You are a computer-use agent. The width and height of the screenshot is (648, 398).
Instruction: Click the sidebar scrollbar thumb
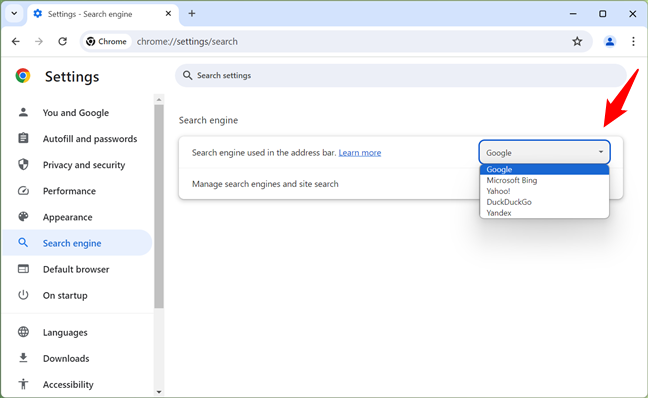pos(159,206)
